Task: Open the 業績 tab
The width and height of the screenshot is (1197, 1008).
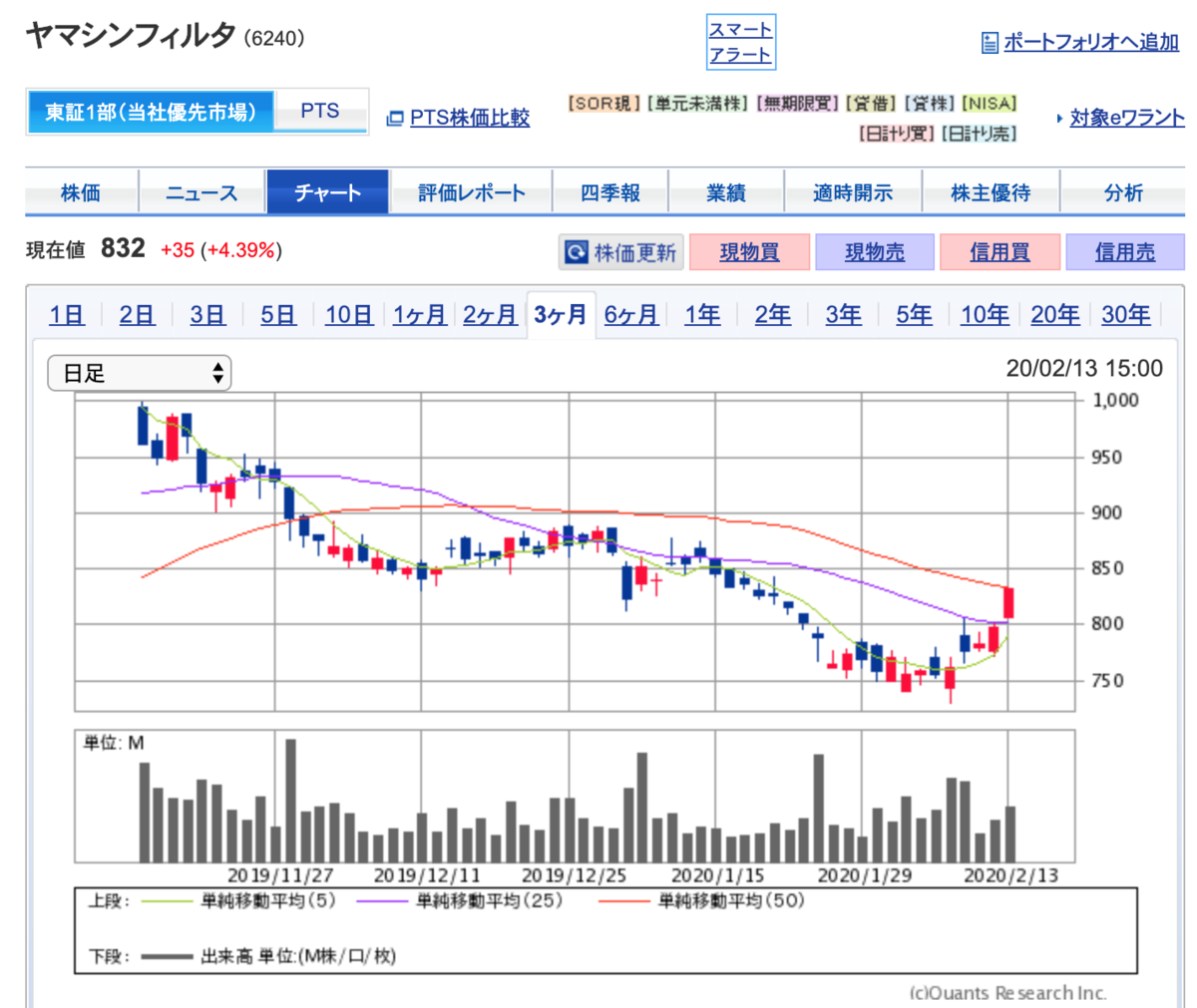Action: pos(726,192)
